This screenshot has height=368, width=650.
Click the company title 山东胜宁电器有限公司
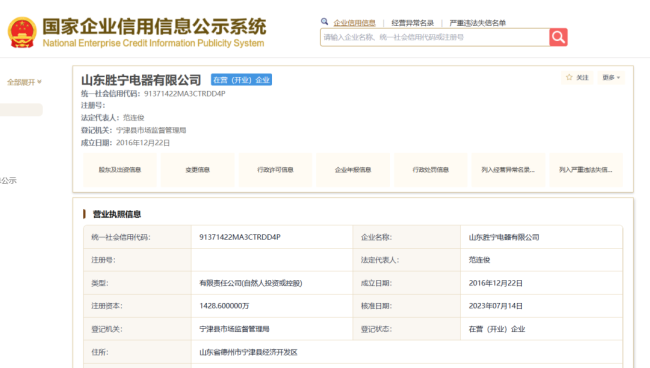(x=141, y=80)
